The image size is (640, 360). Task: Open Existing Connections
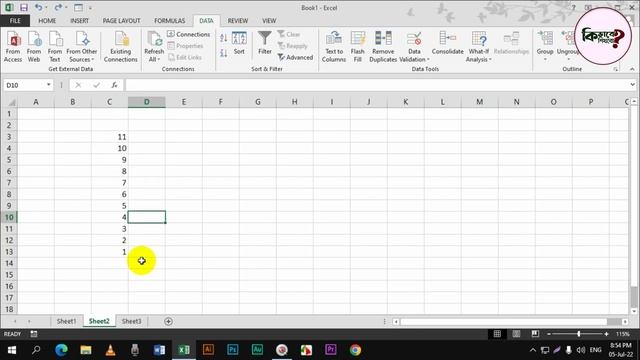tap(120, 47)
